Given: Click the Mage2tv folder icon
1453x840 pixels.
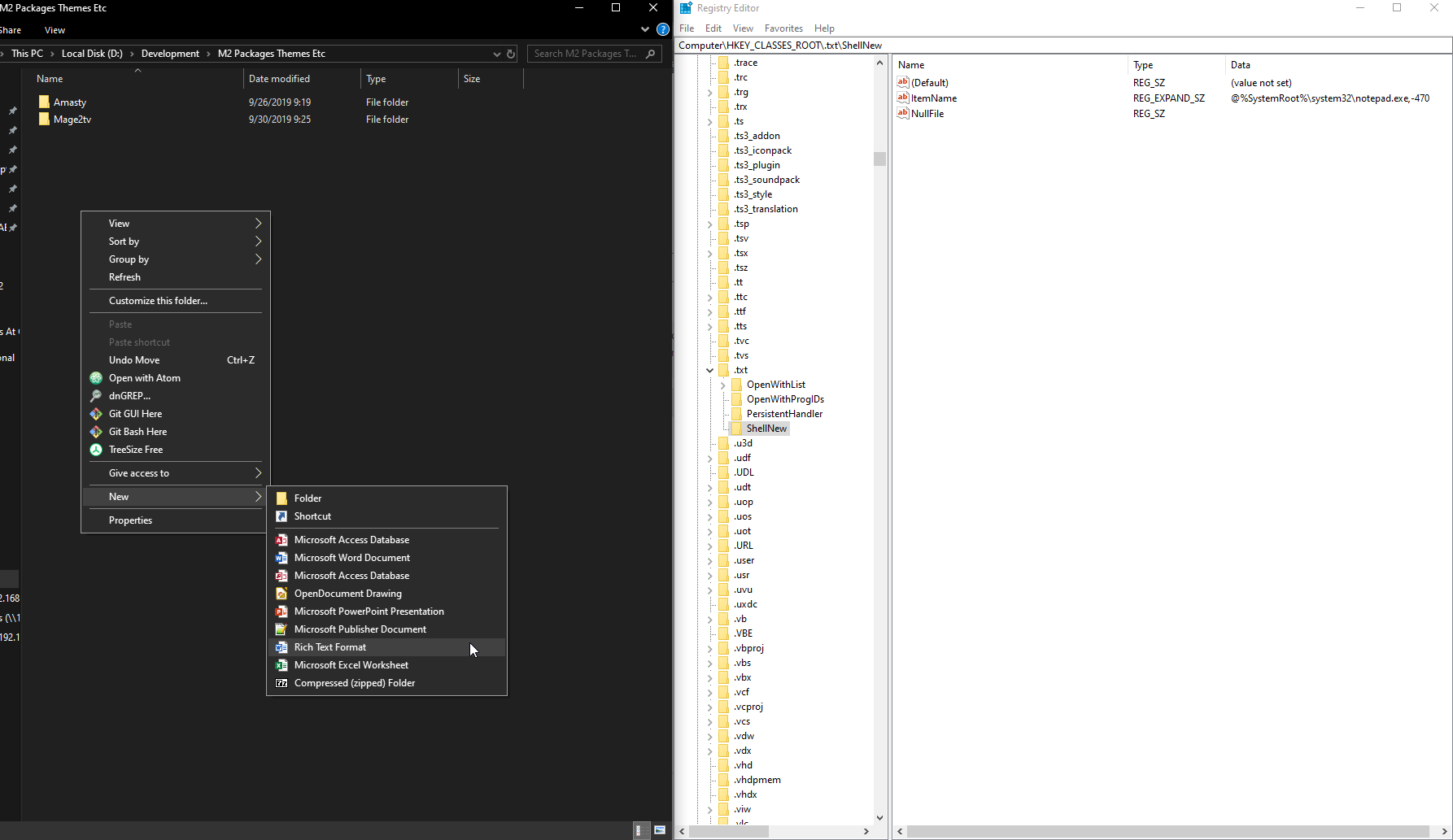Looking at the screenshot, I should pos(44,119).
